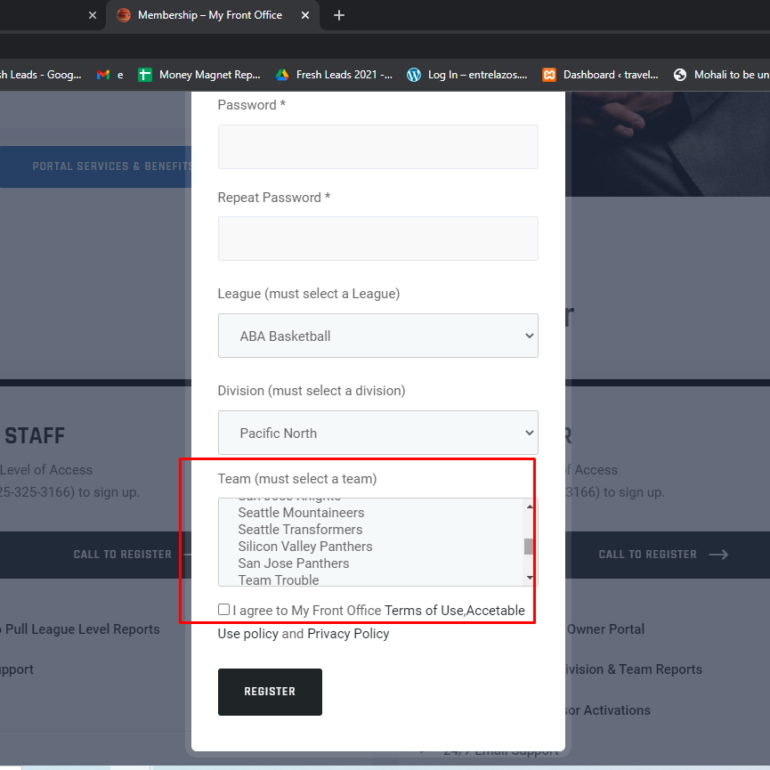
Task: Click the Call to Register arrow icon
Action: [x=718, y=554]
